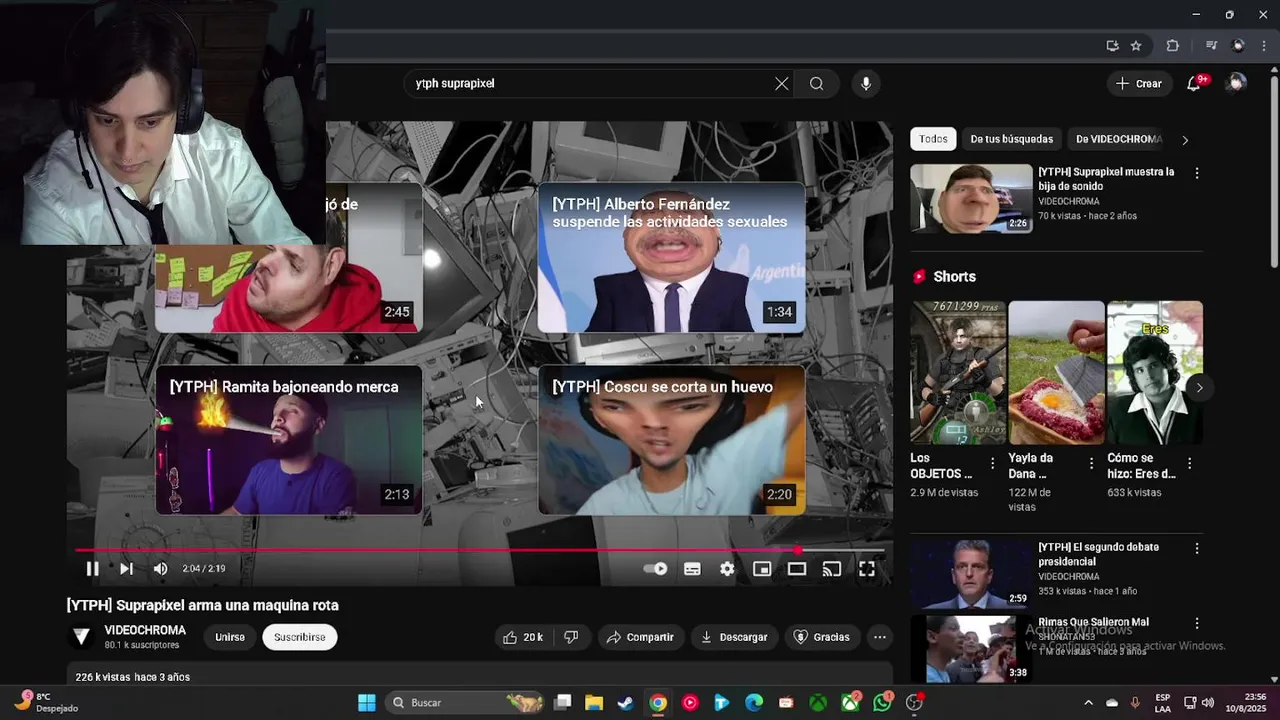
Task: Bookmark page with star icon
Action: (x=1136, y=46)
